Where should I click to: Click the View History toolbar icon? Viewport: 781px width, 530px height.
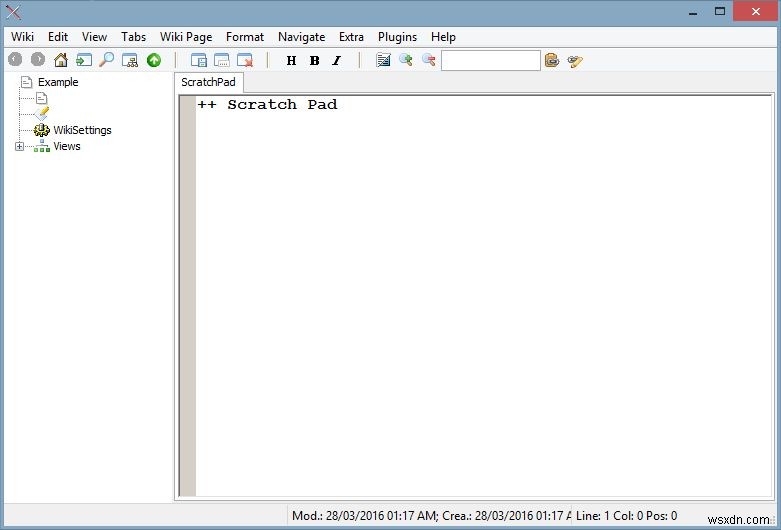coord(130,60)
